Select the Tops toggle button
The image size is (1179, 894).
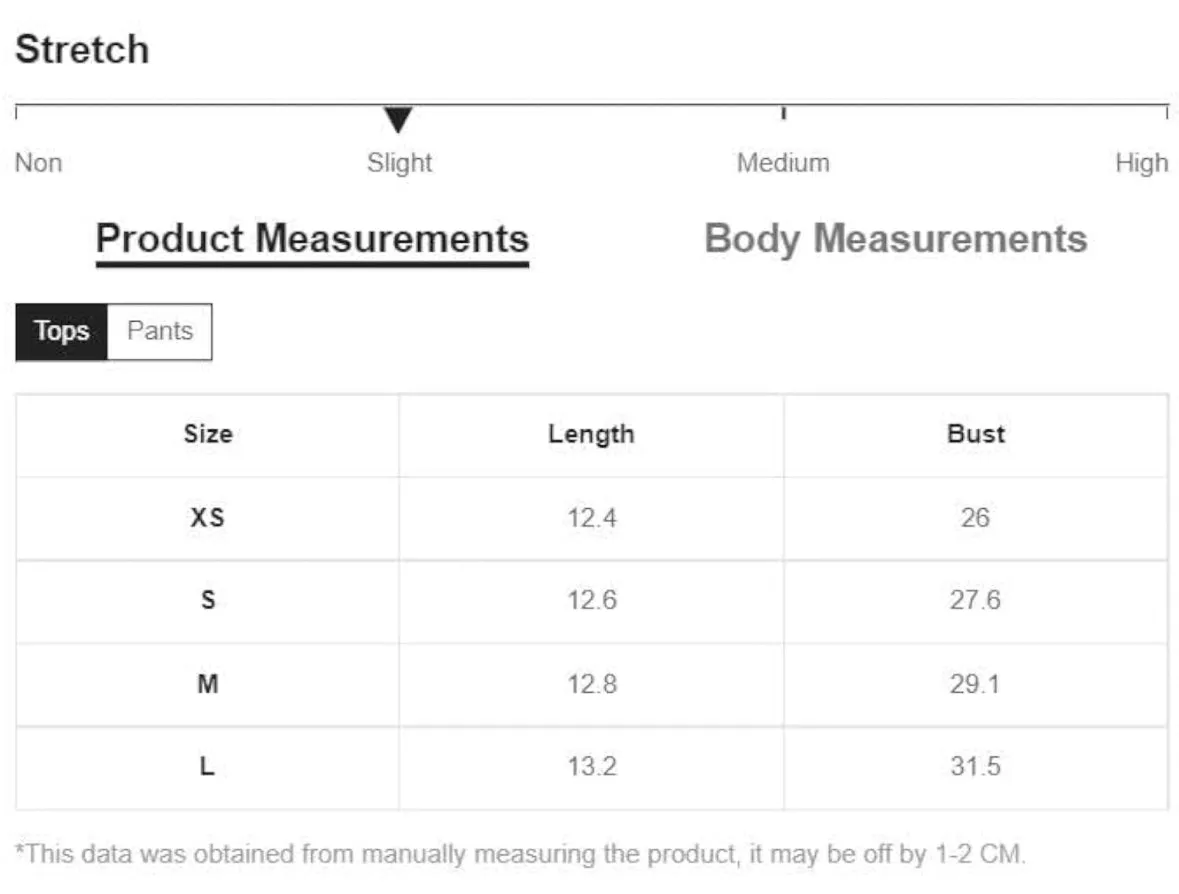coord(62,332)
